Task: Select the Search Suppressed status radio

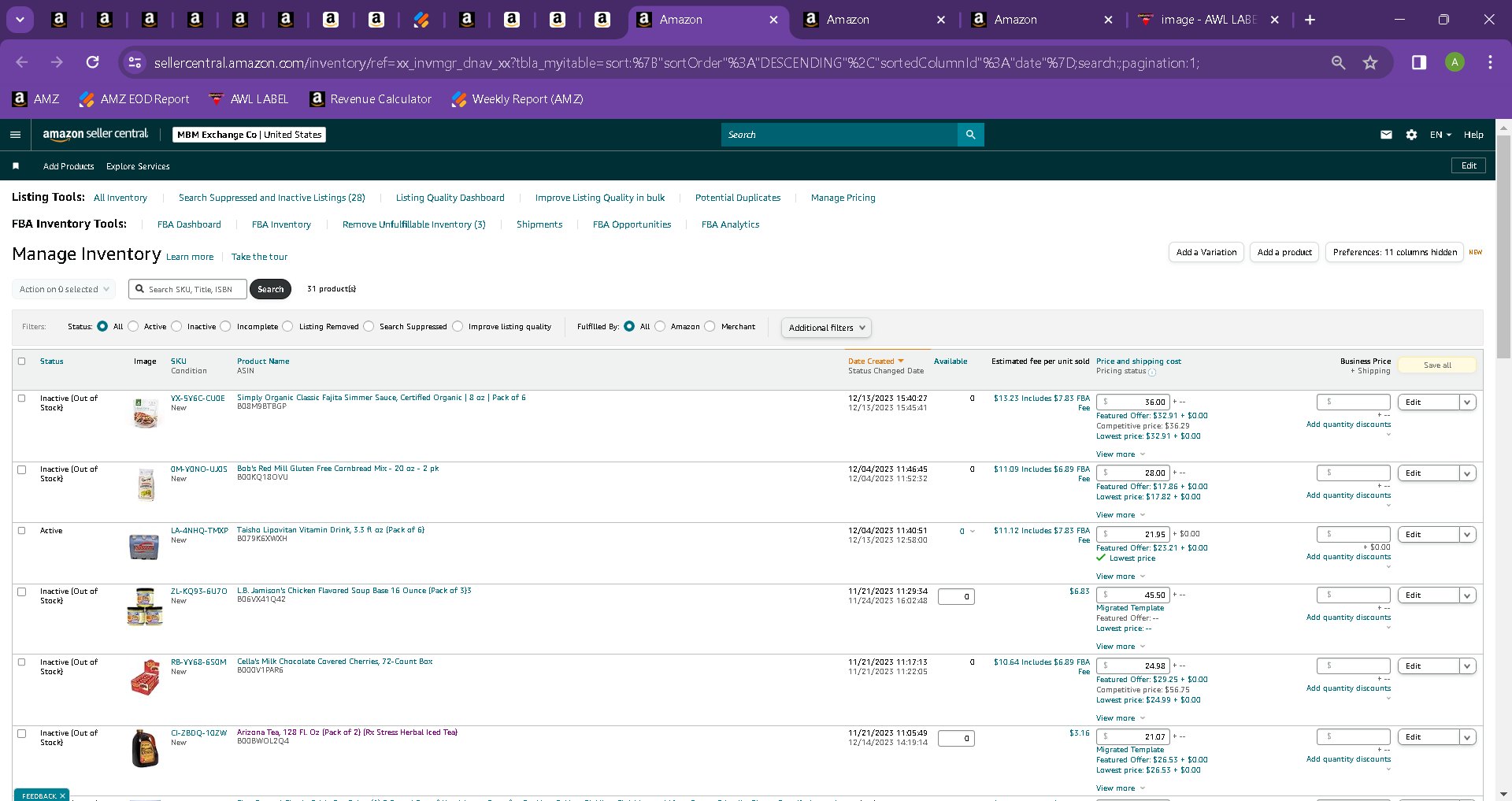Action: click(x=369, y=326)
